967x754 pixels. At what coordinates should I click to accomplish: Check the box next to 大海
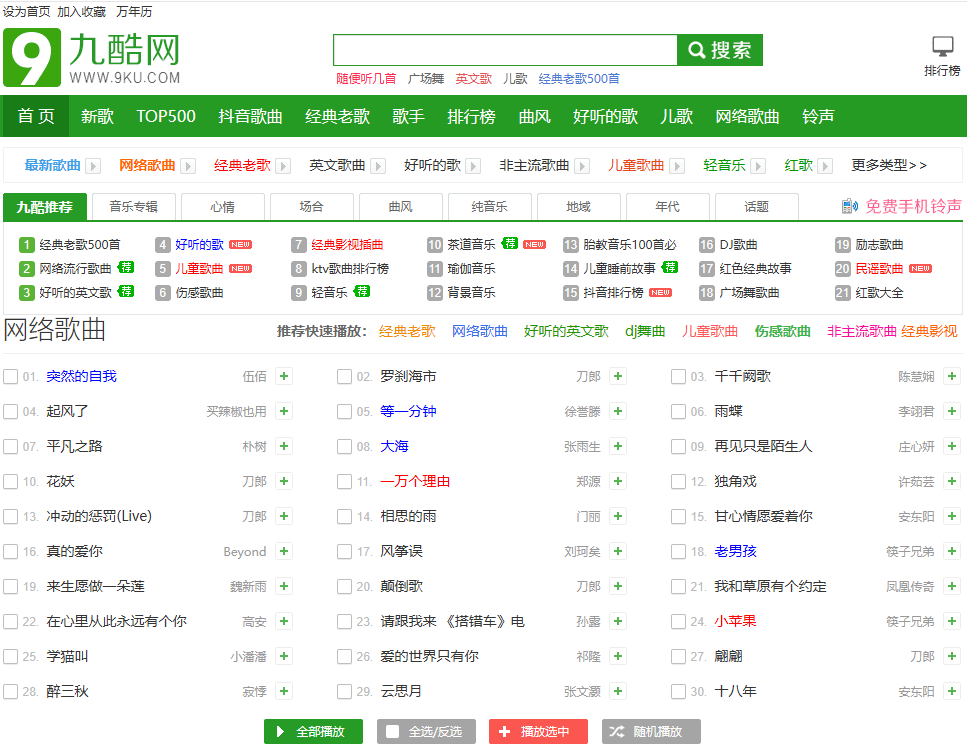(x=344, y=446)
